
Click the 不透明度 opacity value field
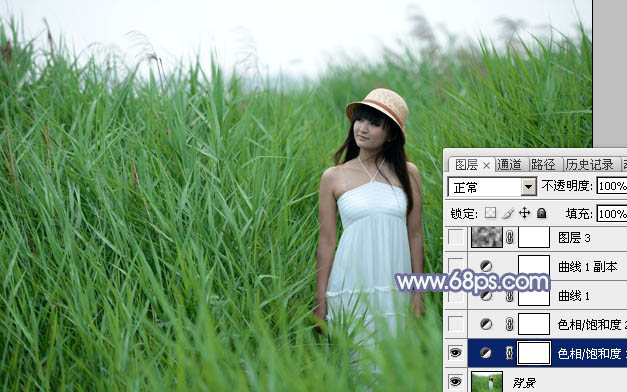click(612, 186)
